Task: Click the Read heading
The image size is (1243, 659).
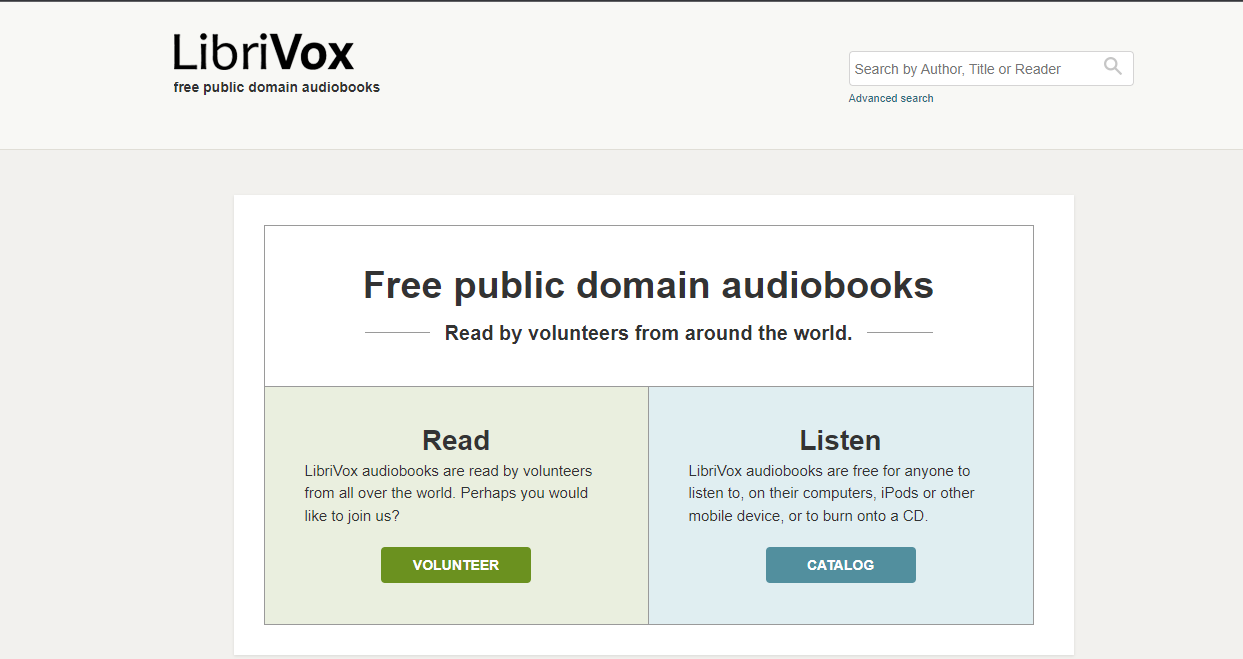Action: tap(456, 440)
